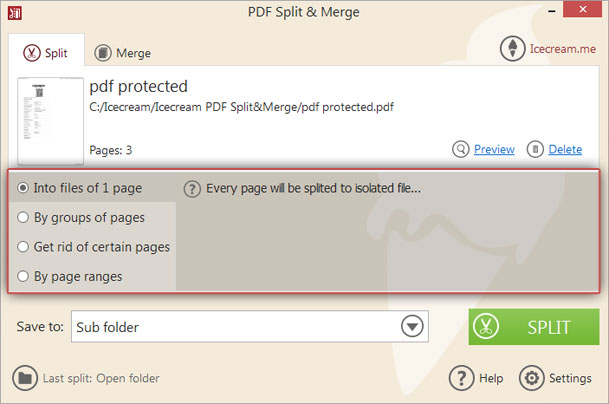The image size is (609, 404).
Task: Click the trash Delete icon
Action: point(536,149)
